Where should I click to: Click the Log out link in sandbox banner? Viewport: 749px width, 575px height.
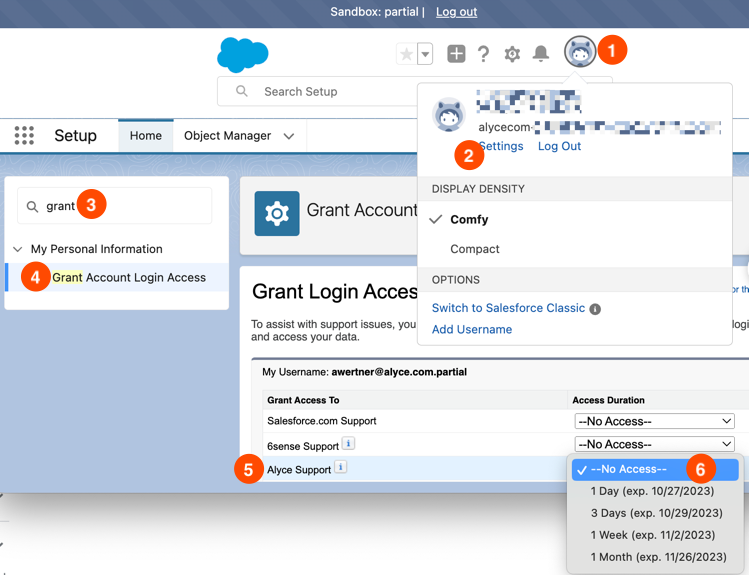[456, 12]
